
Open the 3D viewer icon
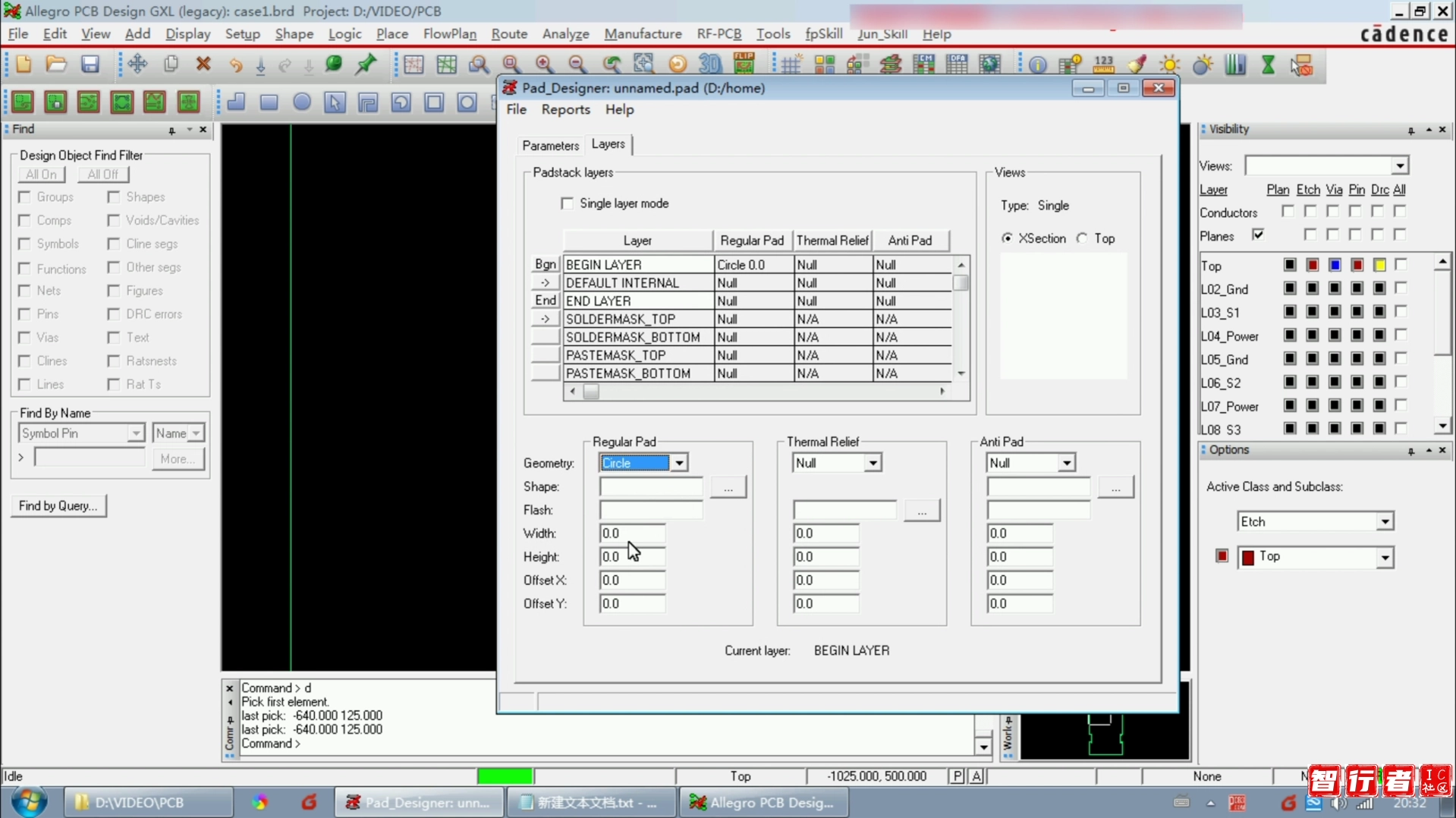(710, 64)
